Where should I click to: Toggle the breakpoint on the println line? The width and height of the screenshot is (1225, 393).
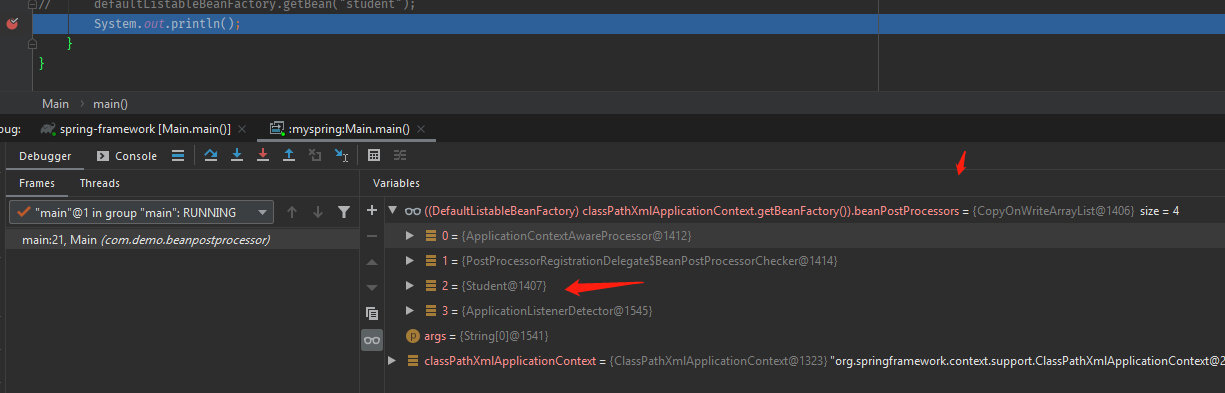12,24
